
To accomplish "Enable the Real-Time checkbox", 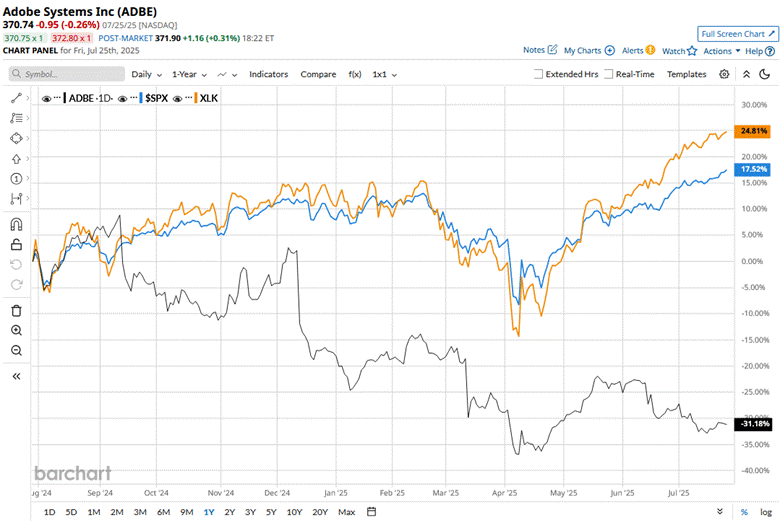I will coord(609,74).
